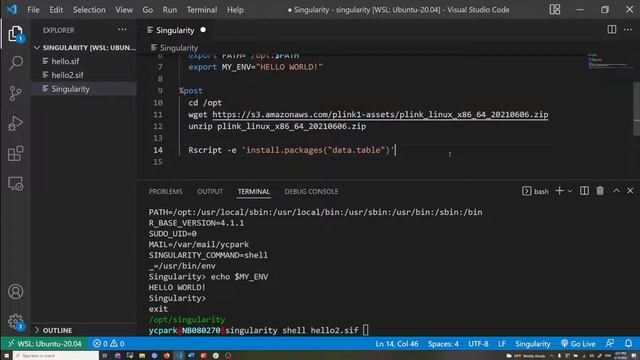Close the terminal panel

pos(630,191)
